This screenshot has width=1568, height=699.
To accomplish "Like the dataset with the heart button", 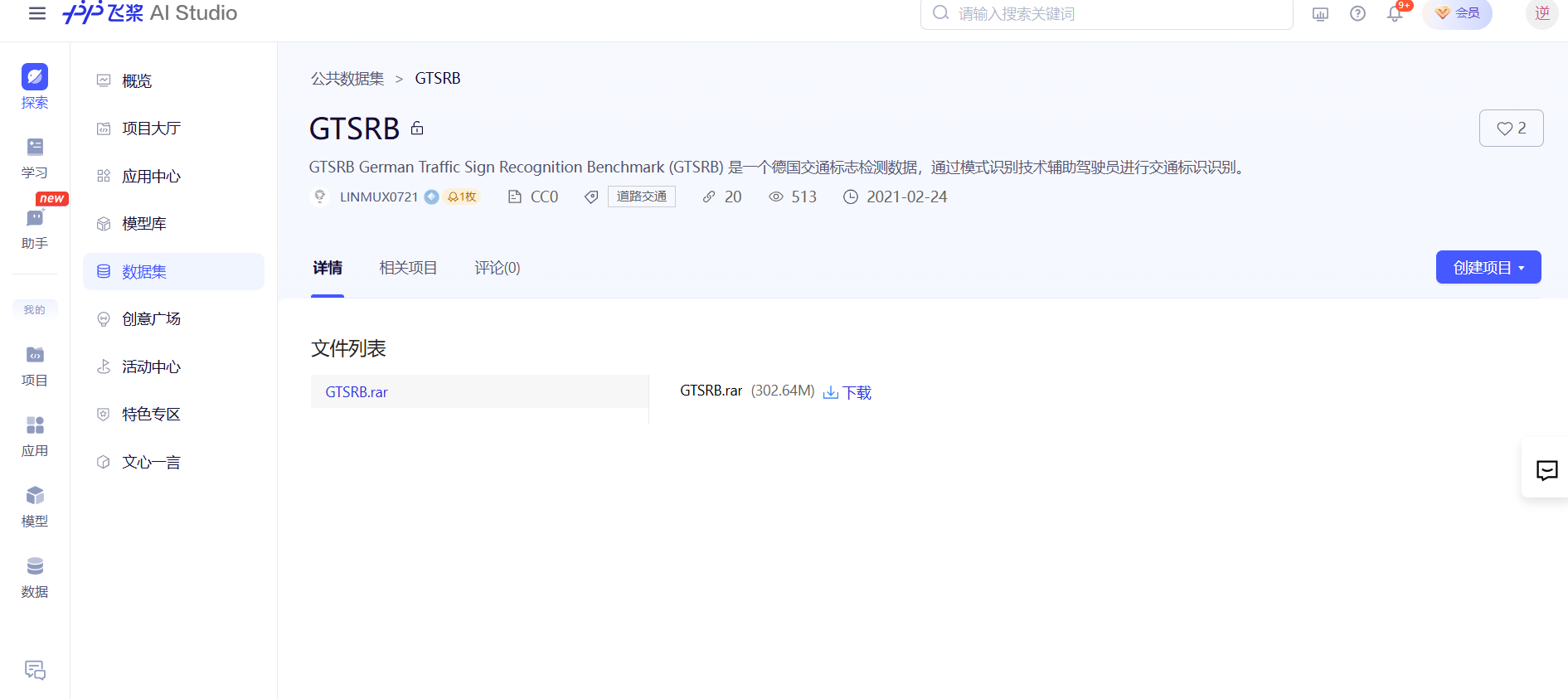I will 1511,129.
